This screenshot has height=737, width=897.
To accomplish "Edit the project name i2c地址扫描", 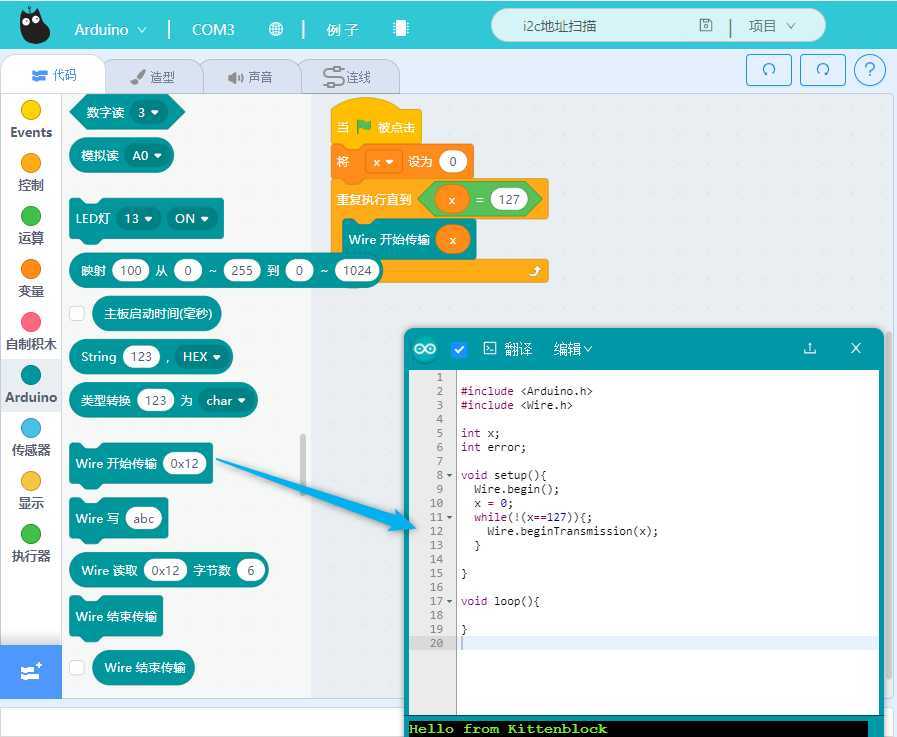I will pyautogui.click(x=559, y=26).
